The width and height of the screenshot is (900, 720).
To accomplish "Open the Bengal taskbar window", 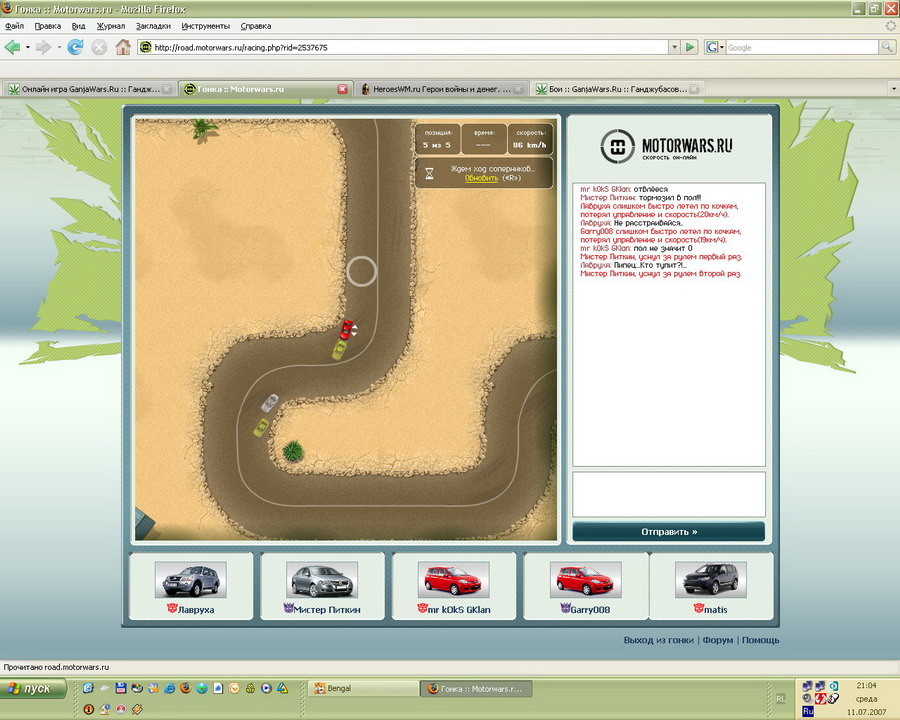I will (363, 688).
